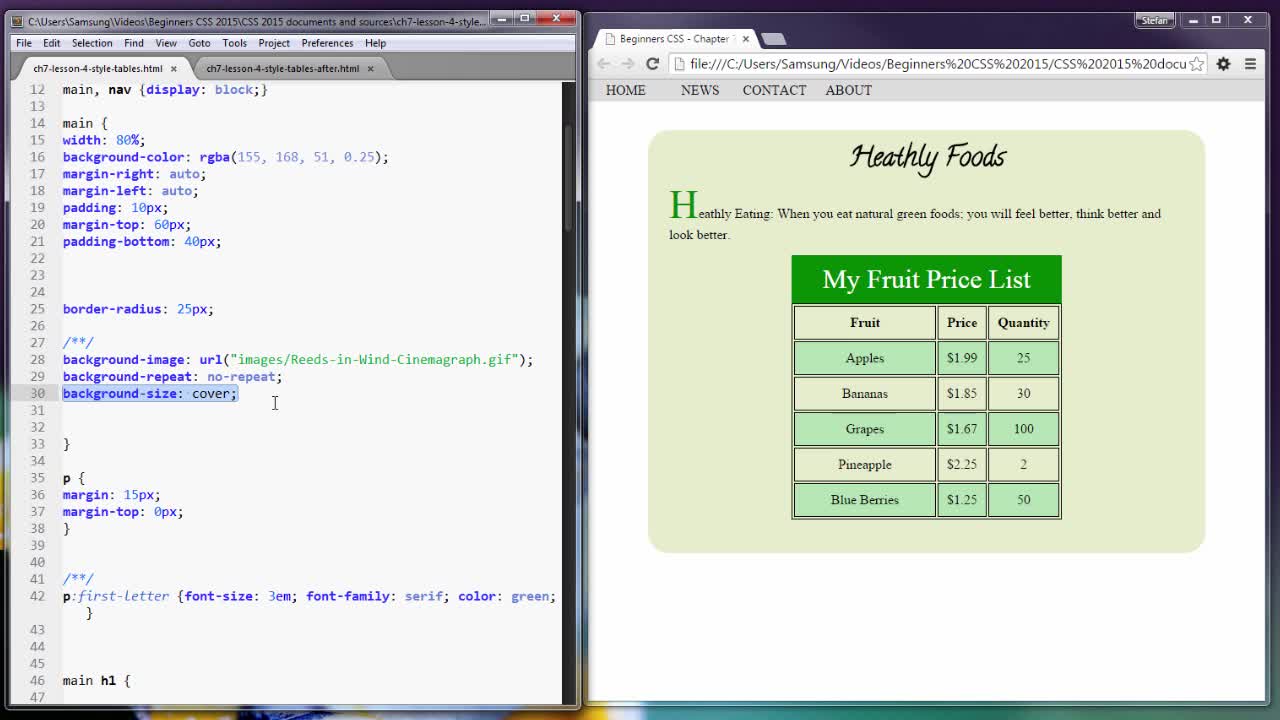Click the background-image url code line
The width and height of the screenshot is (1280, 720).
tap(298, 360)
